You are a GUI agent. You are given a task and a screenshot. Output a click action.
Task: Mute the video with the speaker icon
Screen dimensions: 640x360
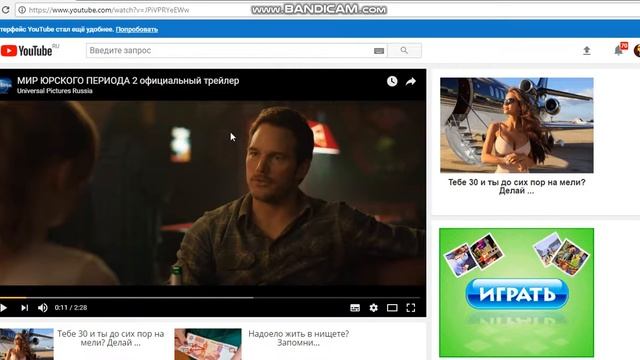pos(43,308)
